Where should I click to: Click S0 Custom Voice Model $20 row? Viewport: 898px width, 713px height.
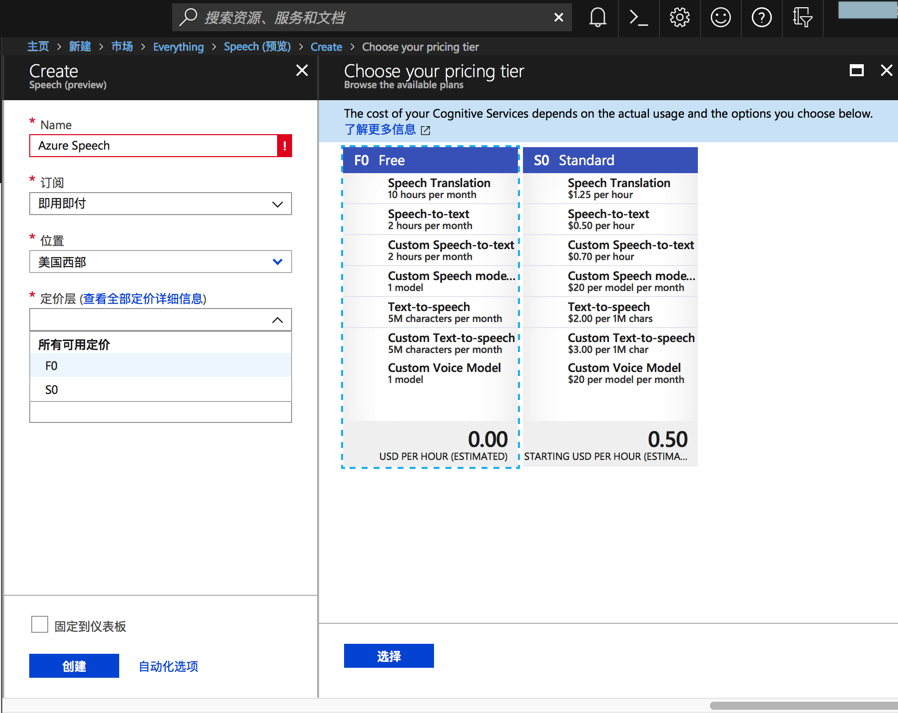pyautogui.click(x=611, y=373)
